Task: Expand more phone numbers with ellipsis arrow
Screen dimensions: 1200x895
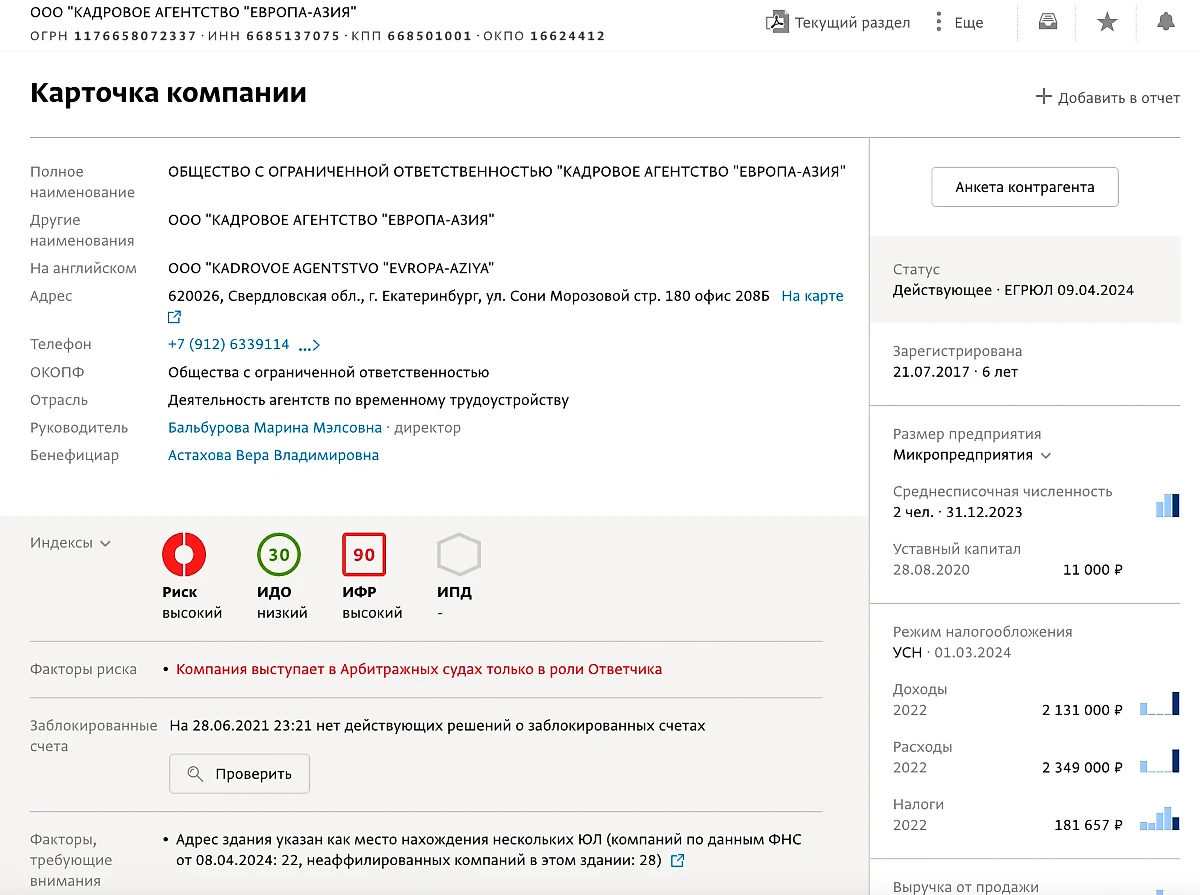Action: pos(309,345)
